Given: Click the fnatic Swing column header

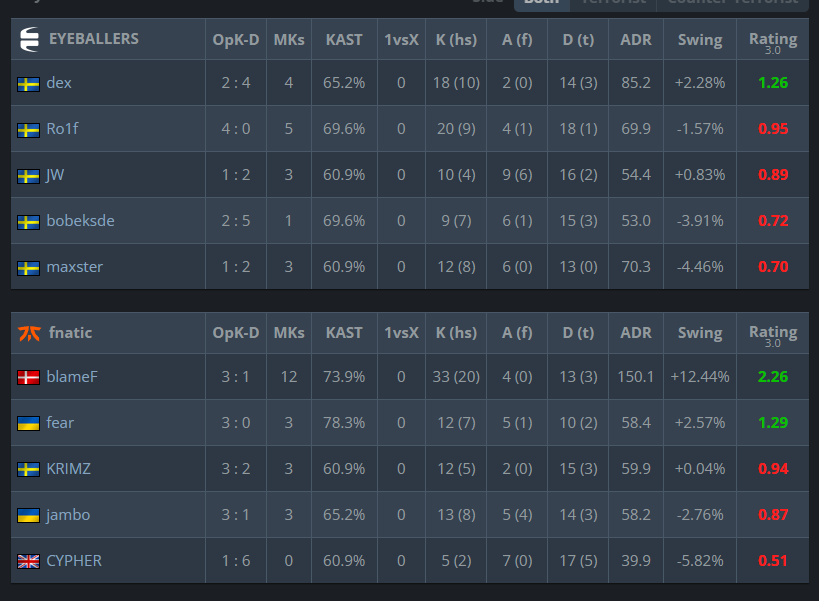Looking at the screenshot, I should click(700, 333).
